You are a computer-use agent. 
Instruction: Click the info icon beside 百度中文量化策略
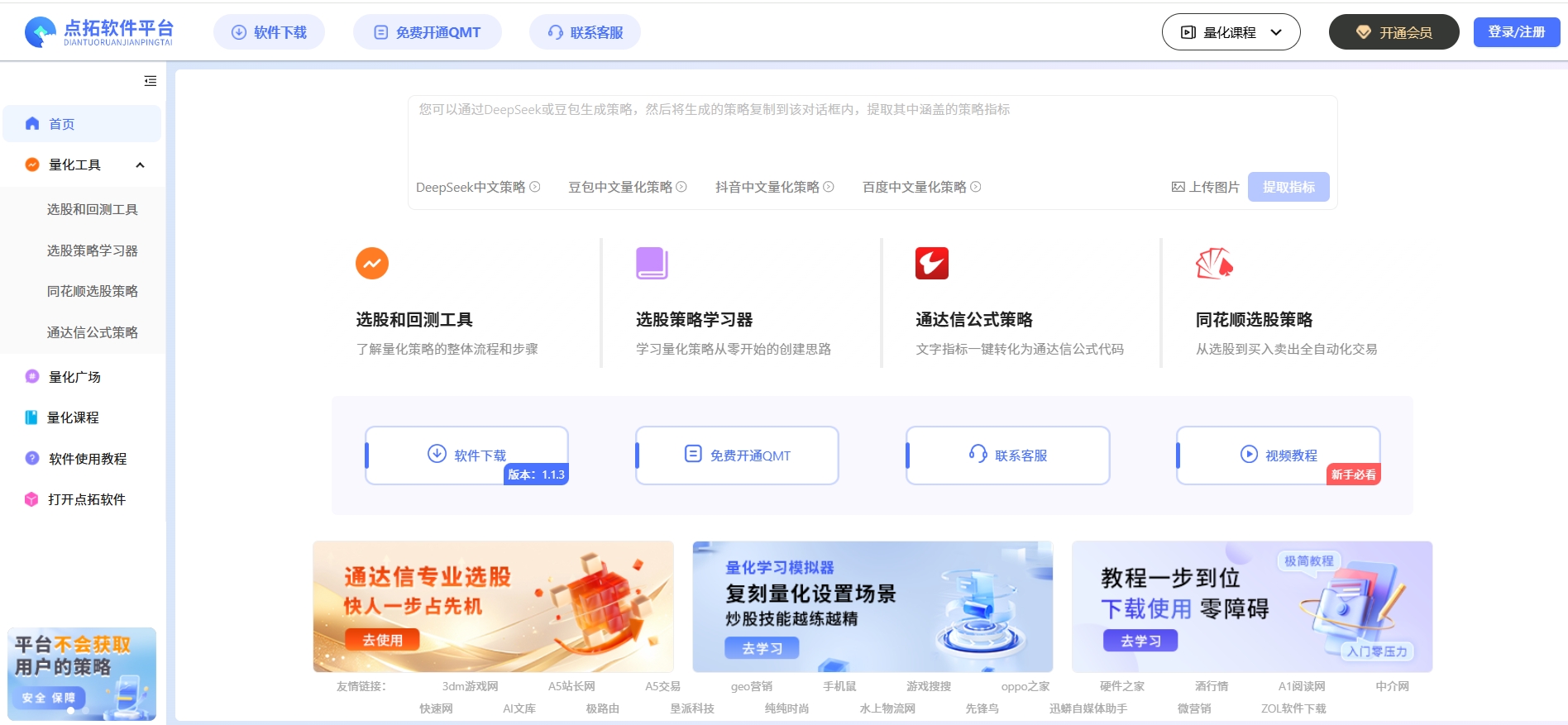(976, 187)
